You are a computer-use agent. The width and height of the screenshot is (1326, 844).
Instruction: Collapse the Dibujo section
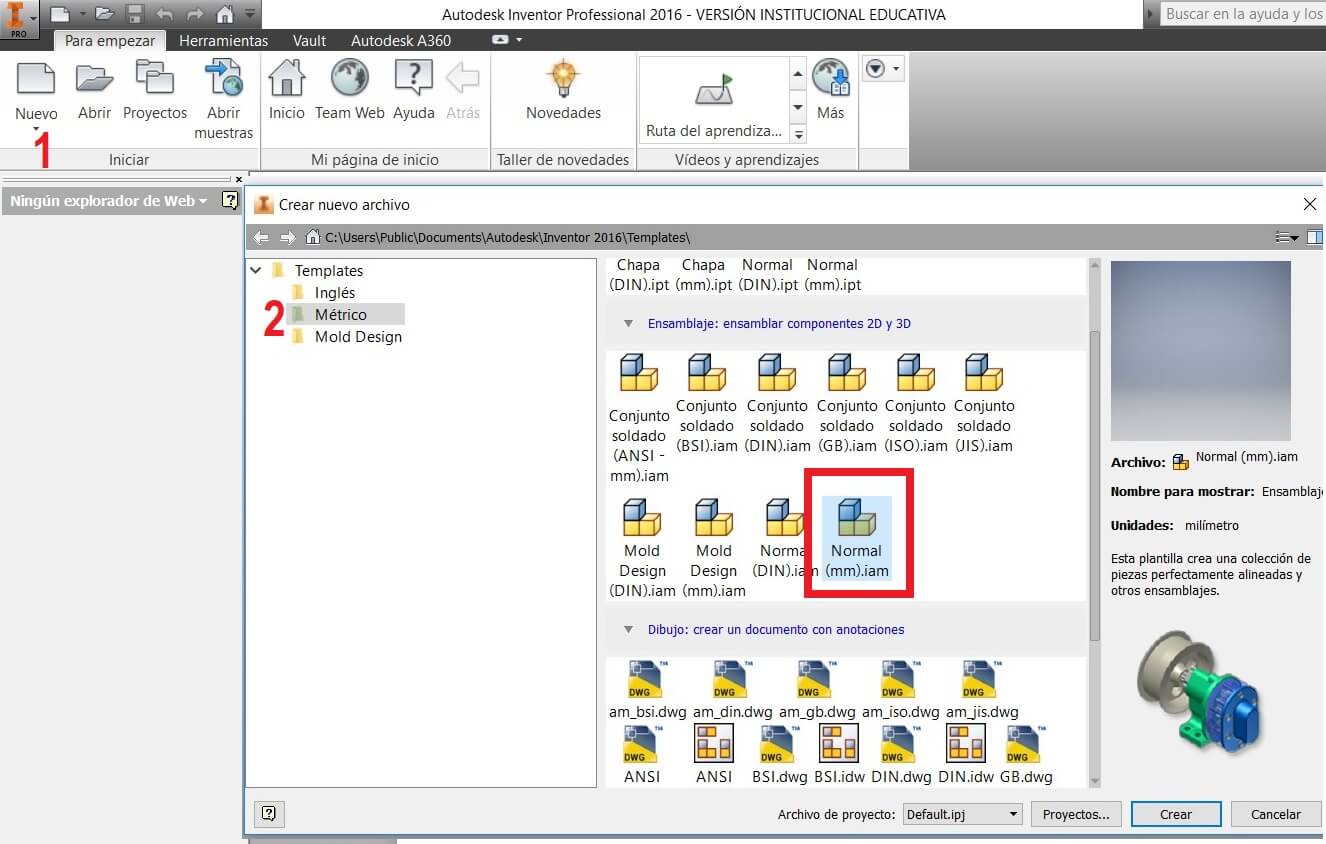[629, 630]
